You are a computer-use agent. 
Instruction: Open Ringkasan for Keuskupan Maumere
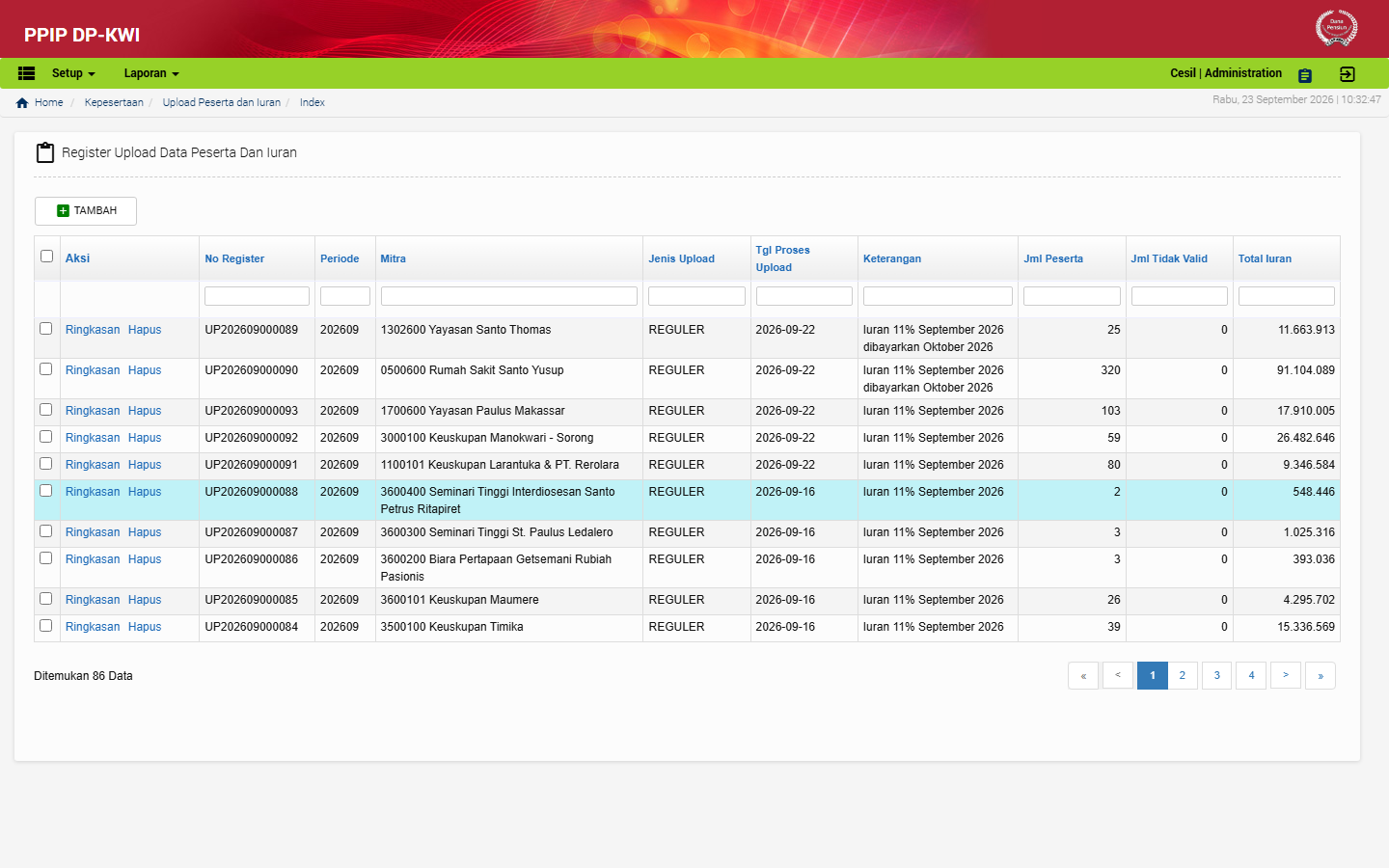tap(93, 600)
